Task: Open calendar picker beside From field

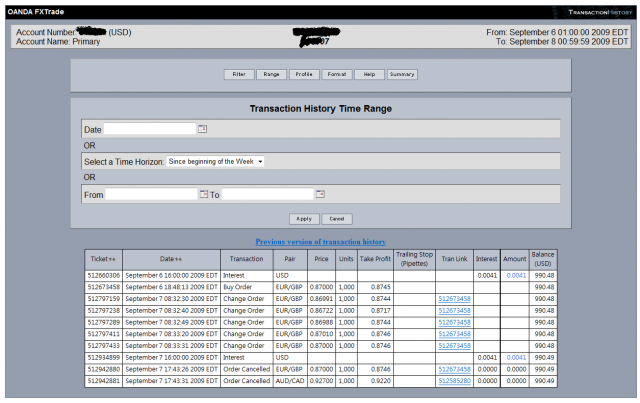Action: click(x=204, y=194)
